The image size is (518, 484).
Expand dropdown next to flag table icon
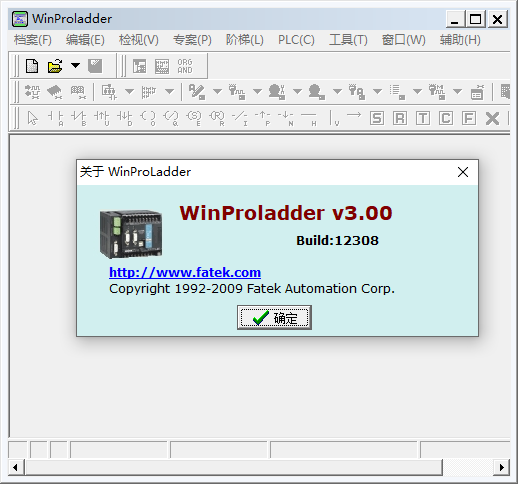[169, 91]
